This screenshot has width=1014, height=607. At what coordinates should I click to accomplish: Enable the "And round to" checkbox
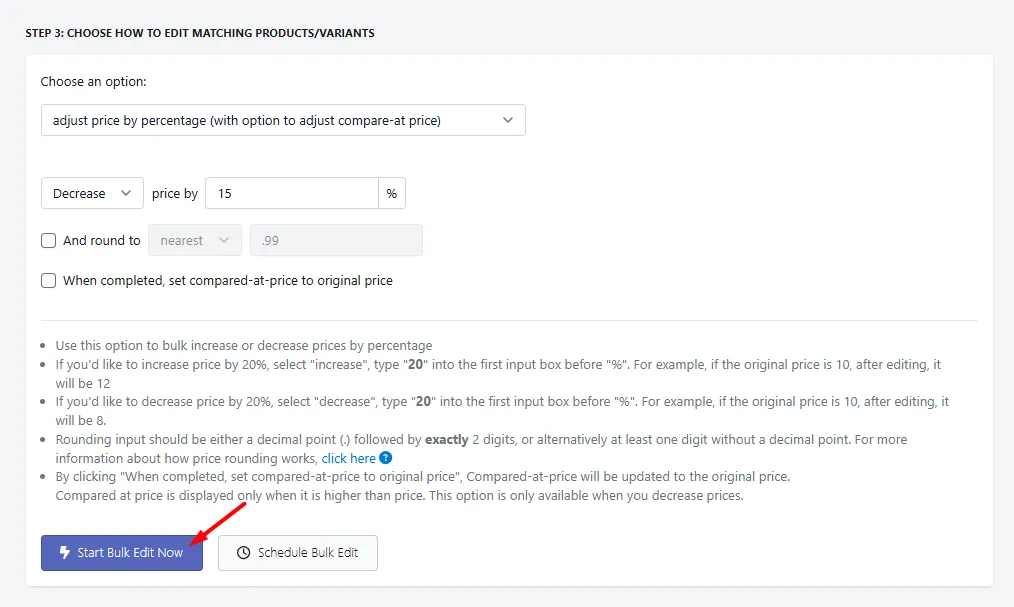[x=49, y=240]
